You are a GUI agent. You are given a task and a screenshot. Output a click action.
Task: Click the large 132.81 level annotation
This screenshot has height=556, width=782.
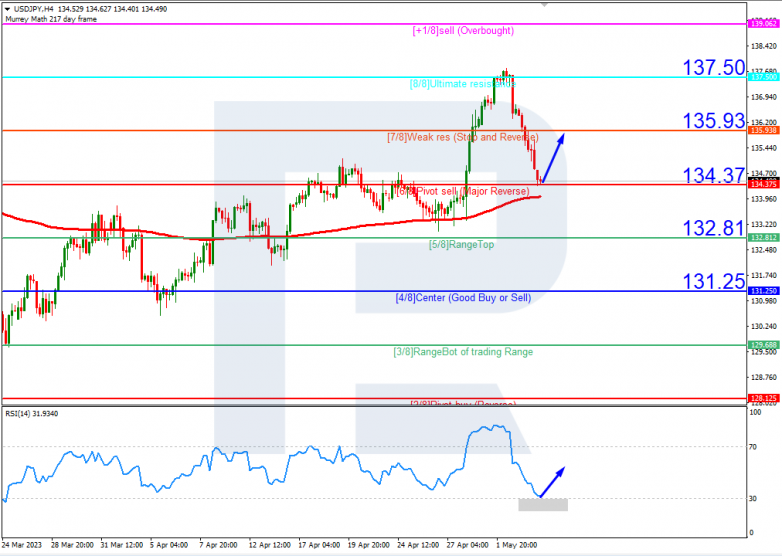coord(713,228)
